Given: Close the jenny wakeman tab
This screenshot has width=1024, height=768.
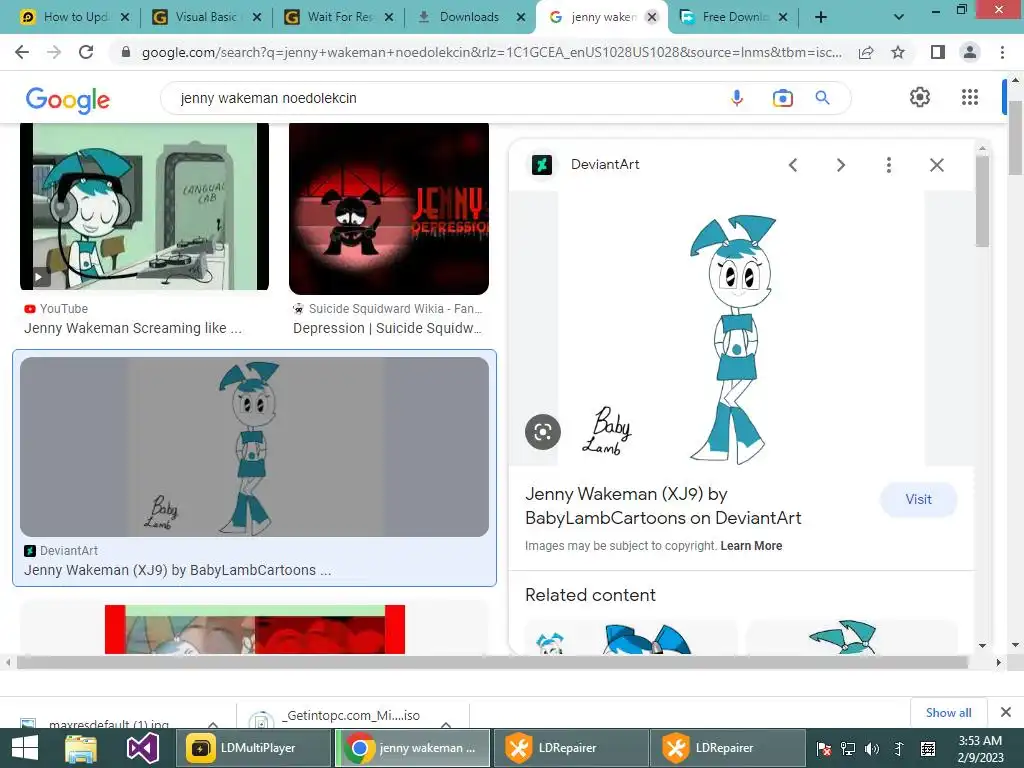Looking at the screenshot, I should pyautogui.click(x=652, y=17).
